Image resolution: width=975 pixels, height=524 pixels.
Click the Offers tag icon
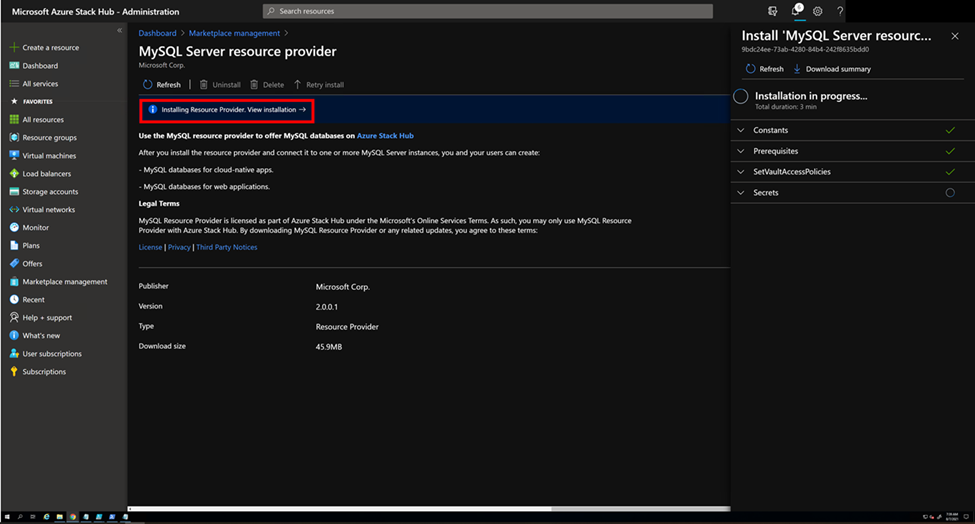(x=14, y=264)
